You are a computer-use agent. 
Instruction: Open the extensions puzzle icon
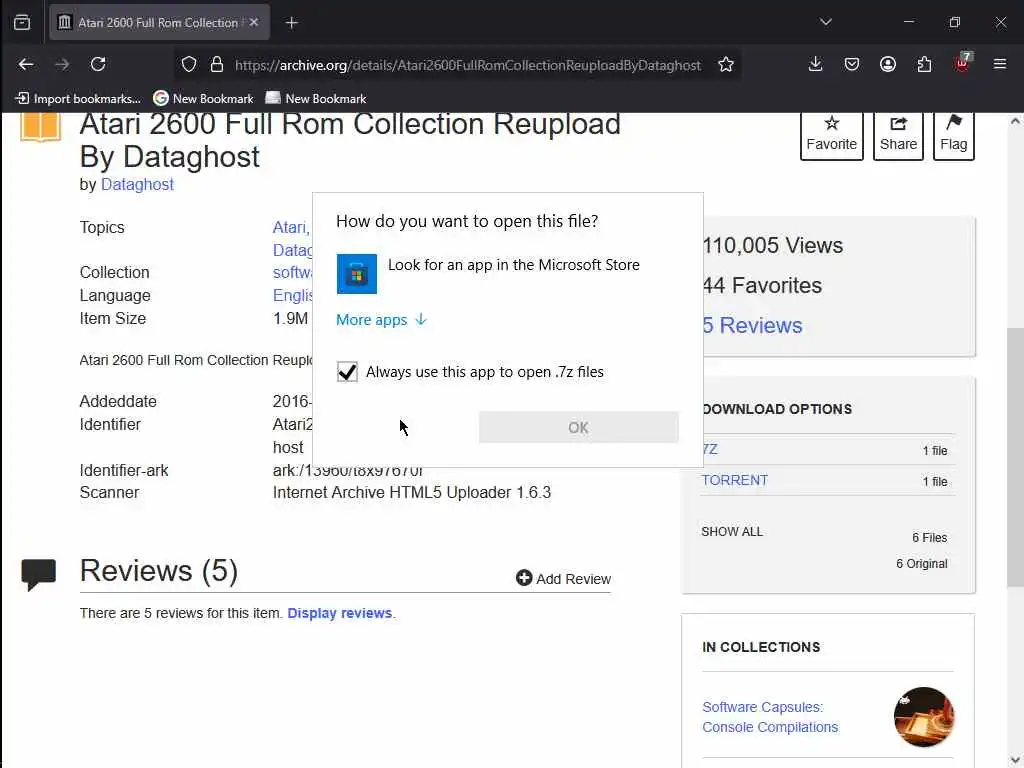pyautogui.click(x=924, y=64)
